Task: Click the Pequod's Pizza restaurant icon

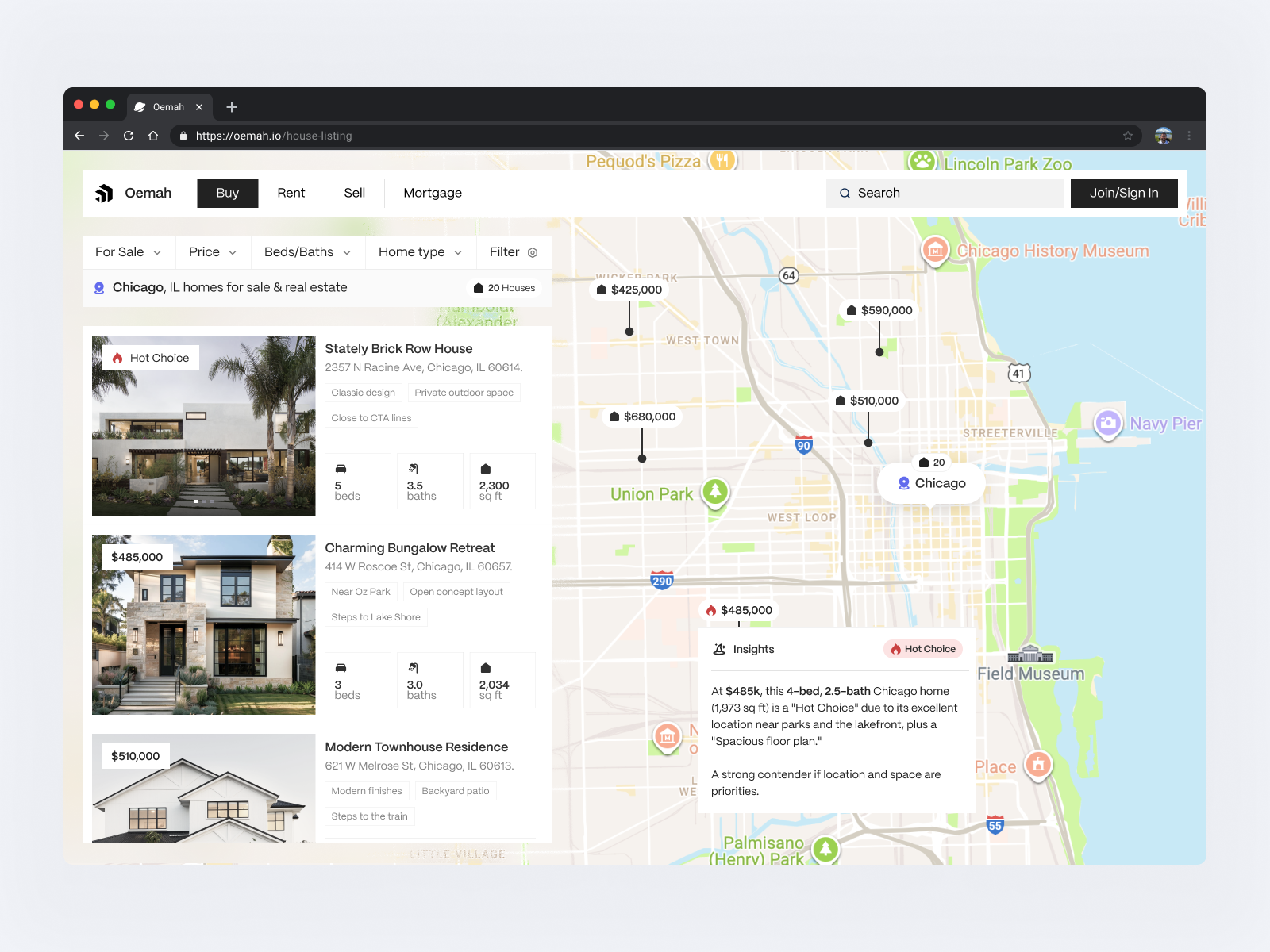Action: click(723, 159)
